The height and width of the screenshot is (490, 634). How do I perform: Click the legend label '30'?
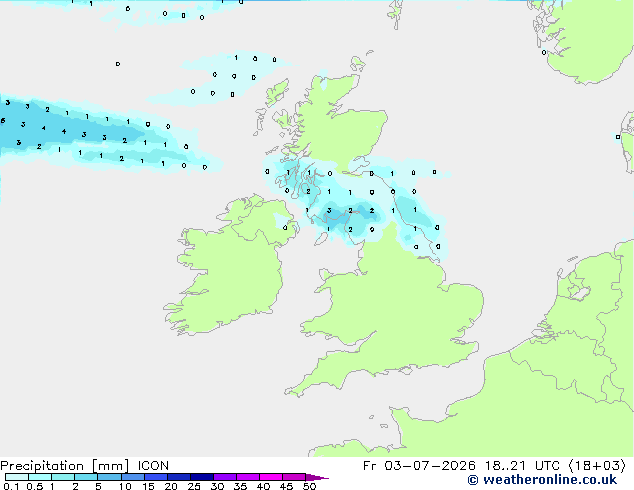click(217, 486)
